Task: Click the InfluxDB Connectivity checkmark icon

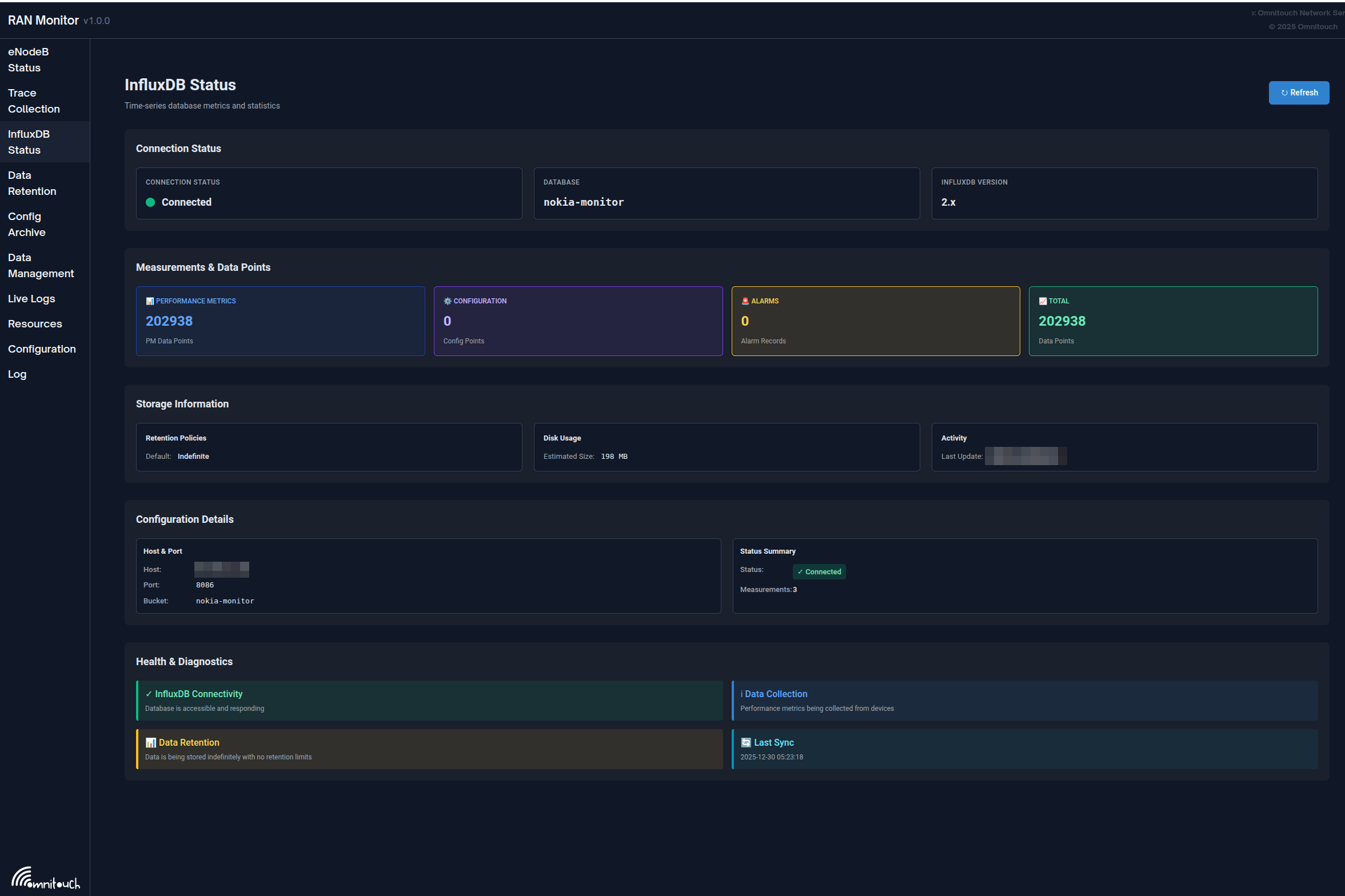Action: (148, 694)
